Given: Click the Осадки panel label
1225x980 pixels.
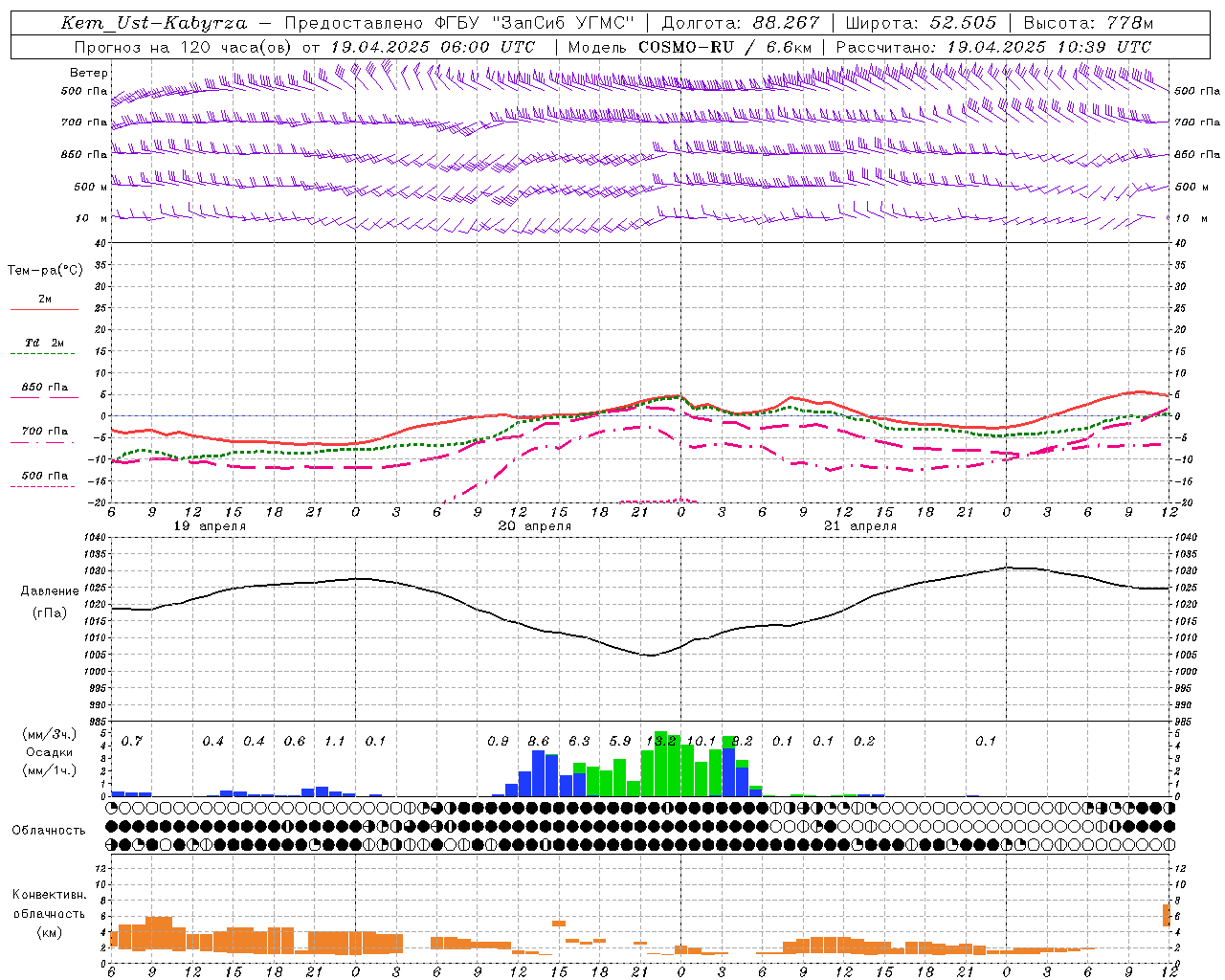Looking at the screenshot, I should coord(49,752).
